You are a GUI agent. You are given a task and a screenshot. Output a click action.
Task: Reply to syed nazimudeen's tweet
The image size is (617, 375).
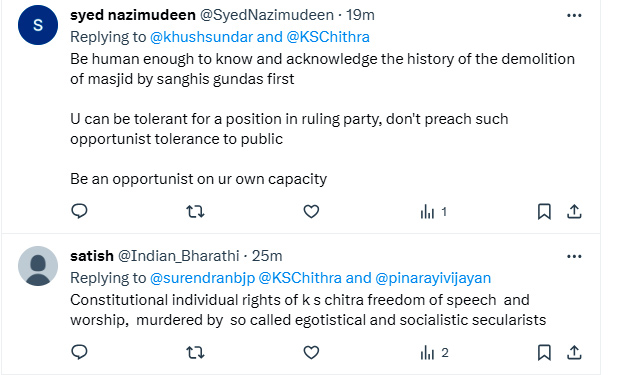tap(79, 211)
